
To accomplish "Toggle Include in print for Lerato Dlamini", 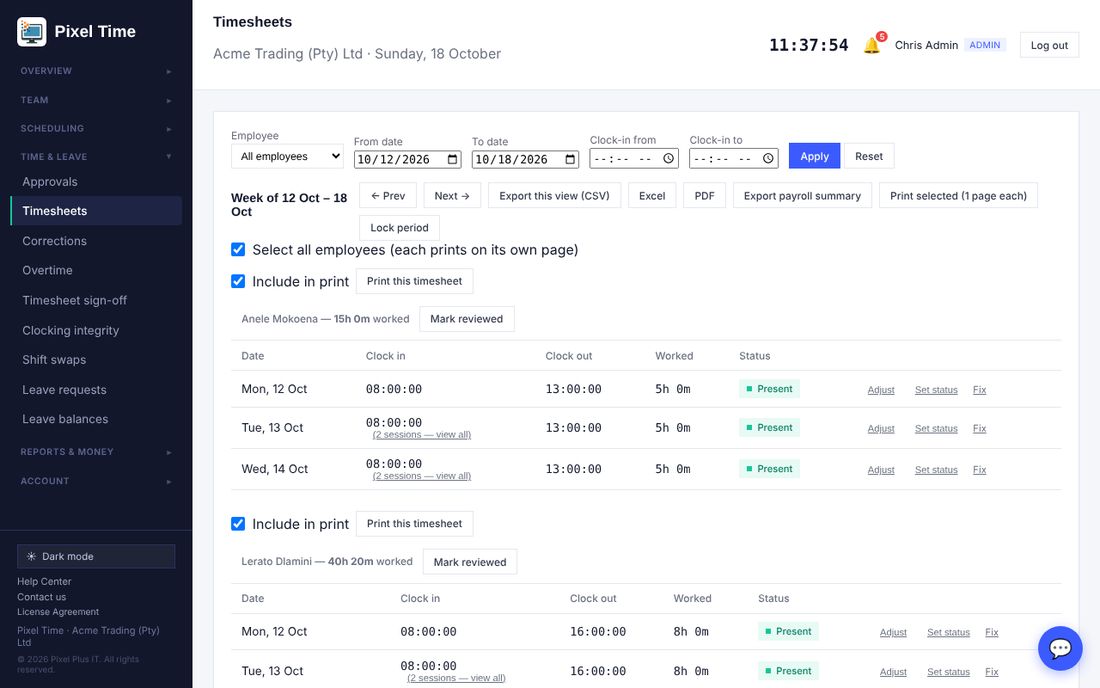I will pos(238,524).
